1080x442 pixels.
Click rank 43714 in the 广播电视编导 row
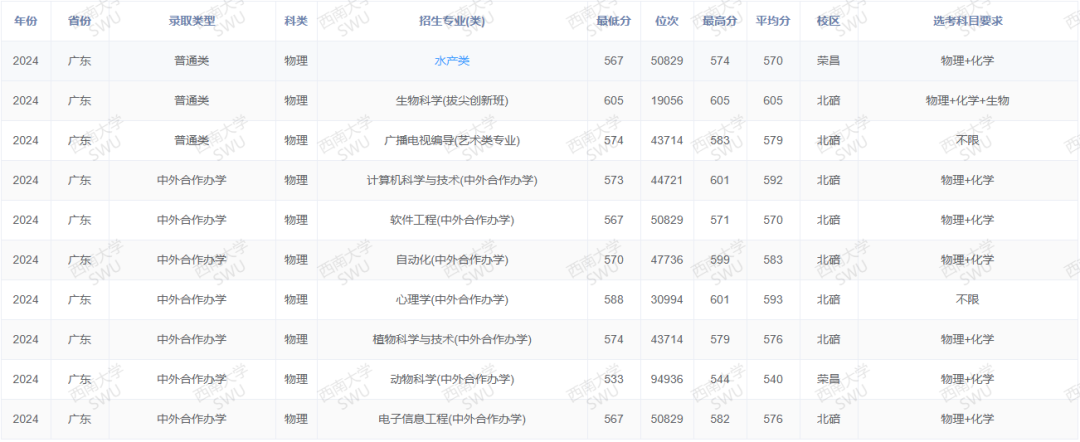pos(667,140)
